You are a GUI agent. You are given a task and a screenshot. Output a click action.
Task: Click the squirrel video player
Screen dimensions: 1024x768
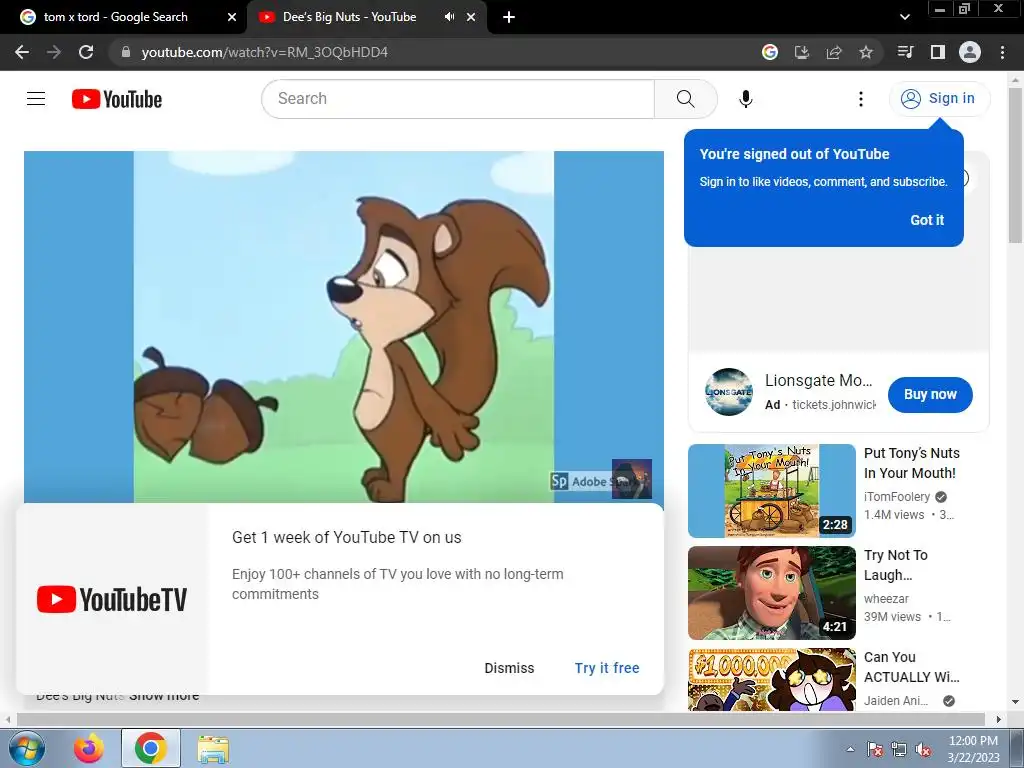(x=344, y=327)
